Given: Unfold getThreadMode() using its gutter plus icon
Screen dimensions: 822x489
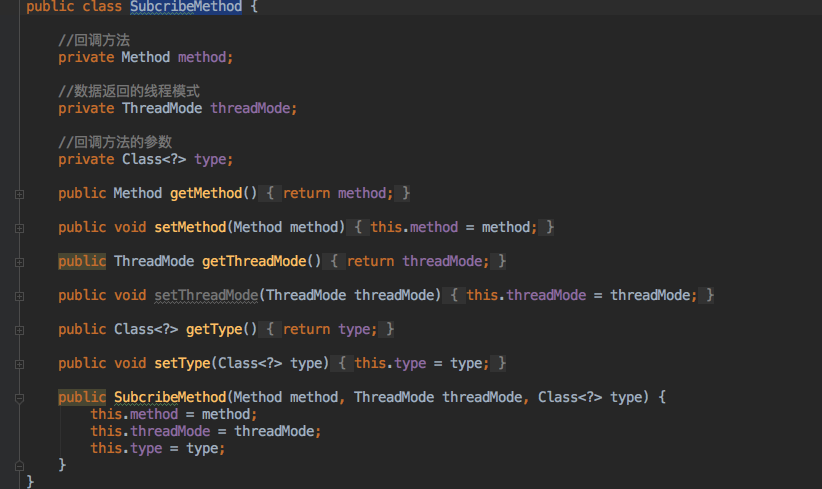Looking at the screenshot, I should pyautogui.click(x=19, y=263).
